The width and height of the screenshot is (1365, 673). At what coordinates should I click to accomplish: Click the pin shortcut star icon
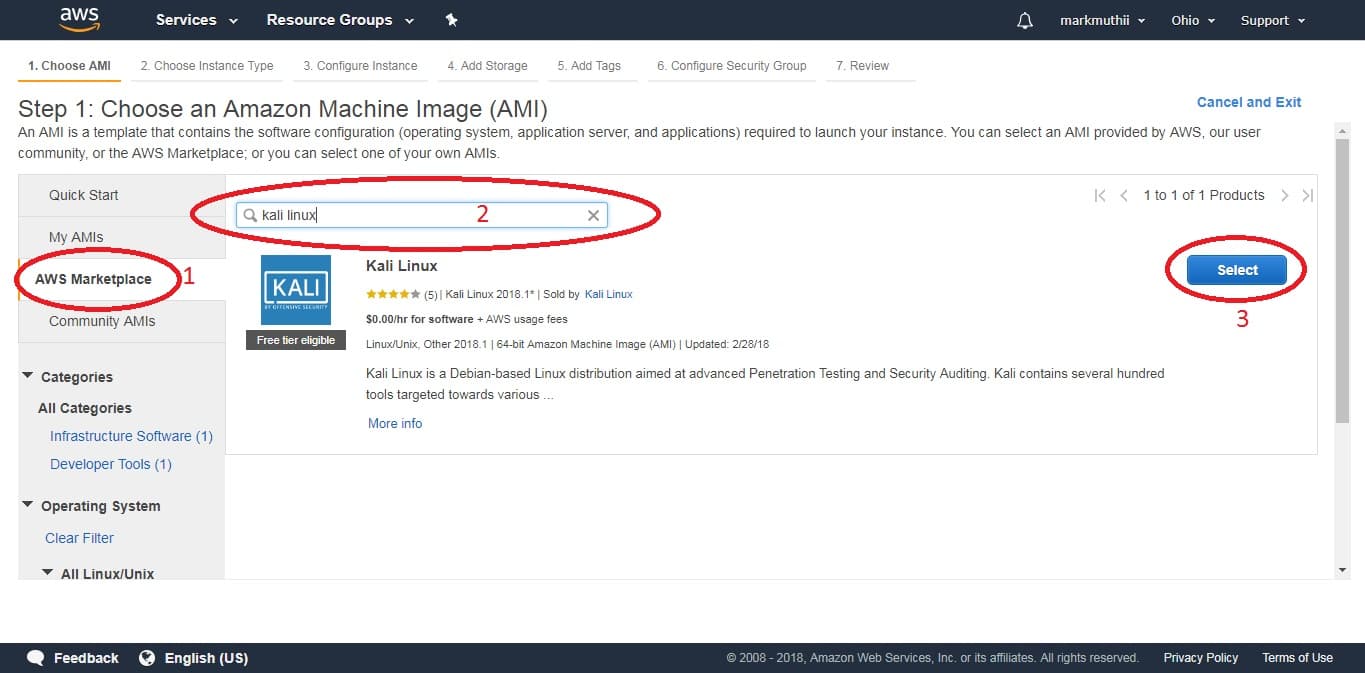[451, 20]
